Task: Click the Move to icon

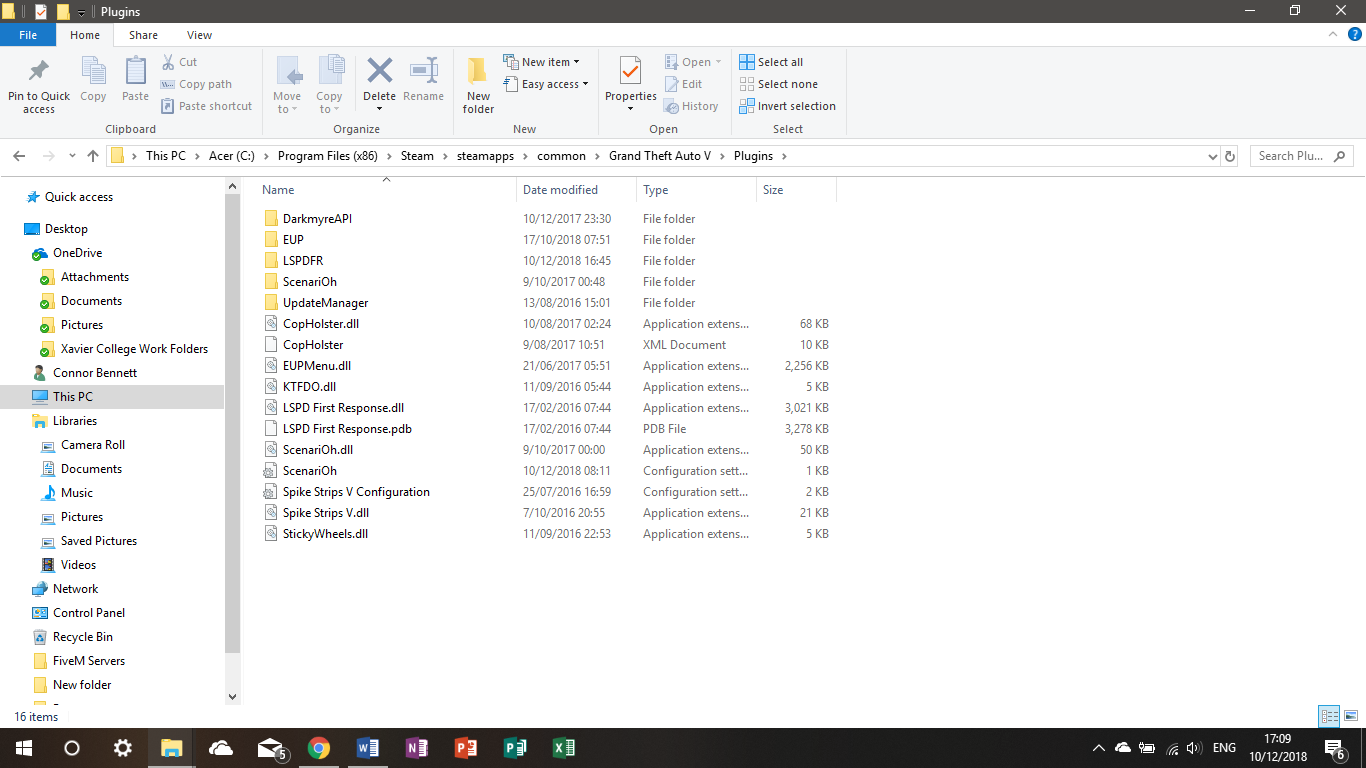Action: (x=287, y=72)
